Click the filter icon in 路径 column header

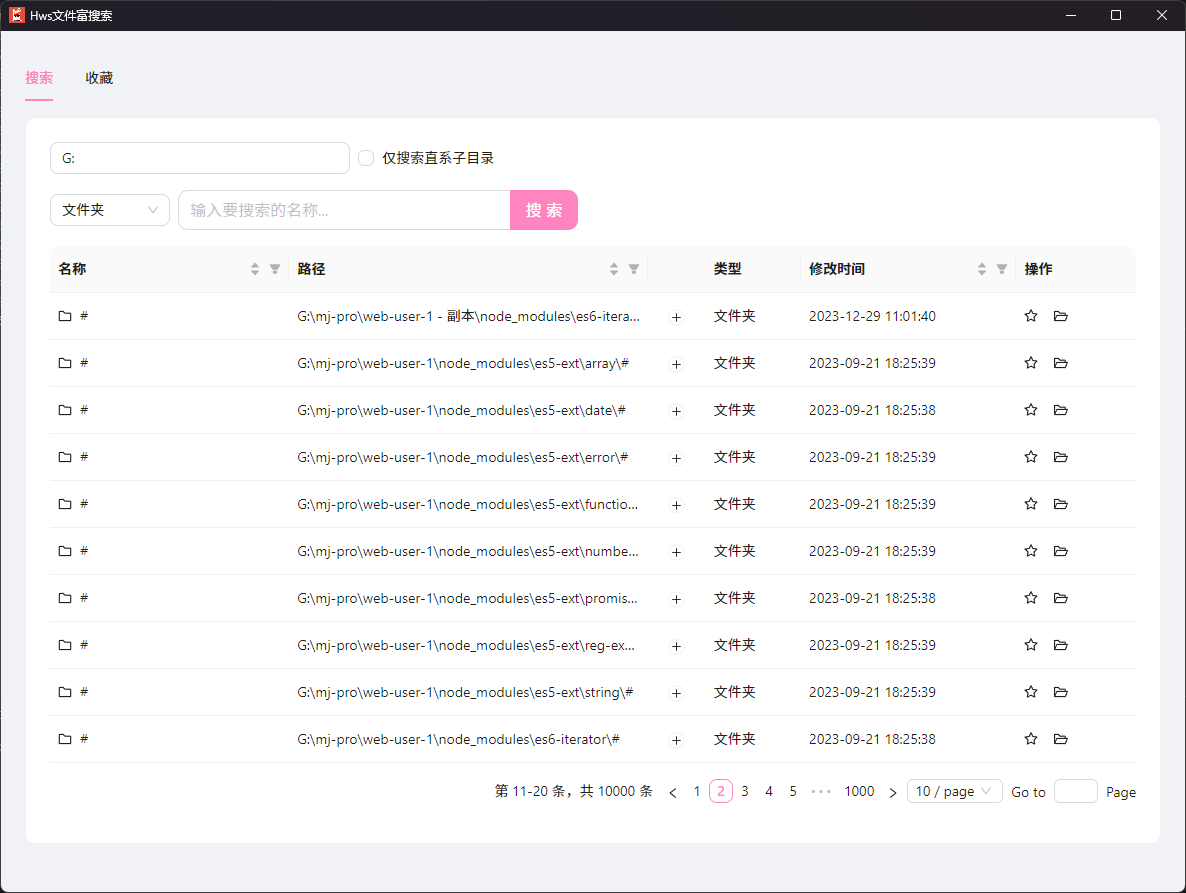[x=634, y=269]
